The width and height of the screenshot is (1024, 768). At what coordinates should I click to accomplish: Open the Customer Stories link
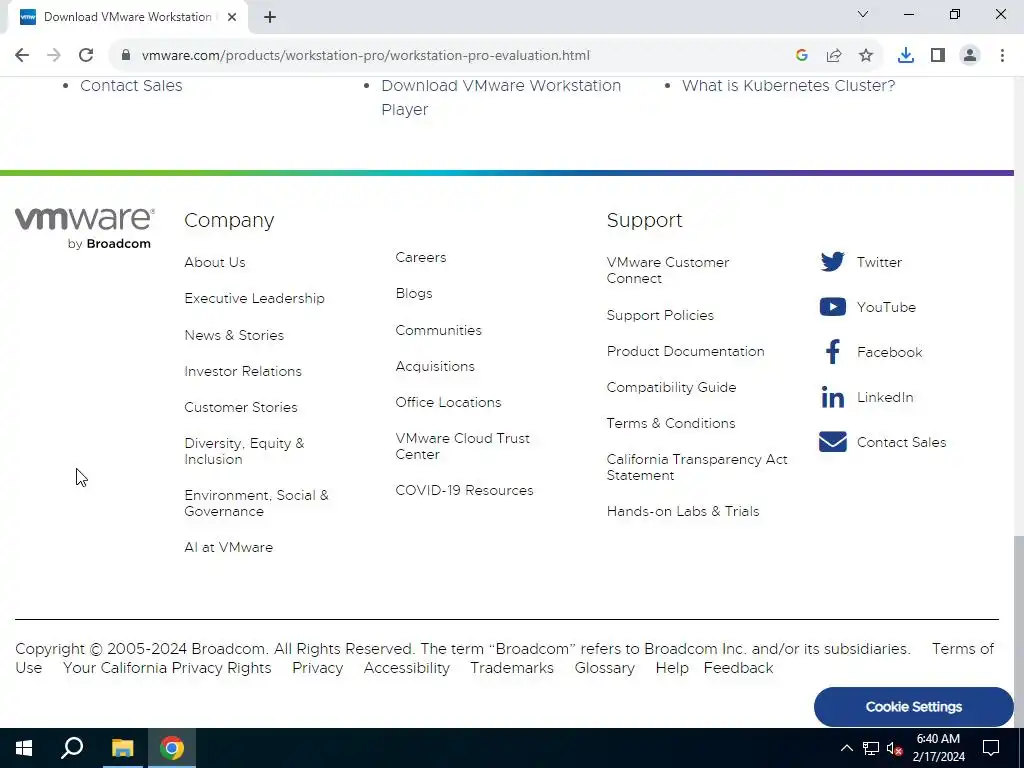(241, 407)
